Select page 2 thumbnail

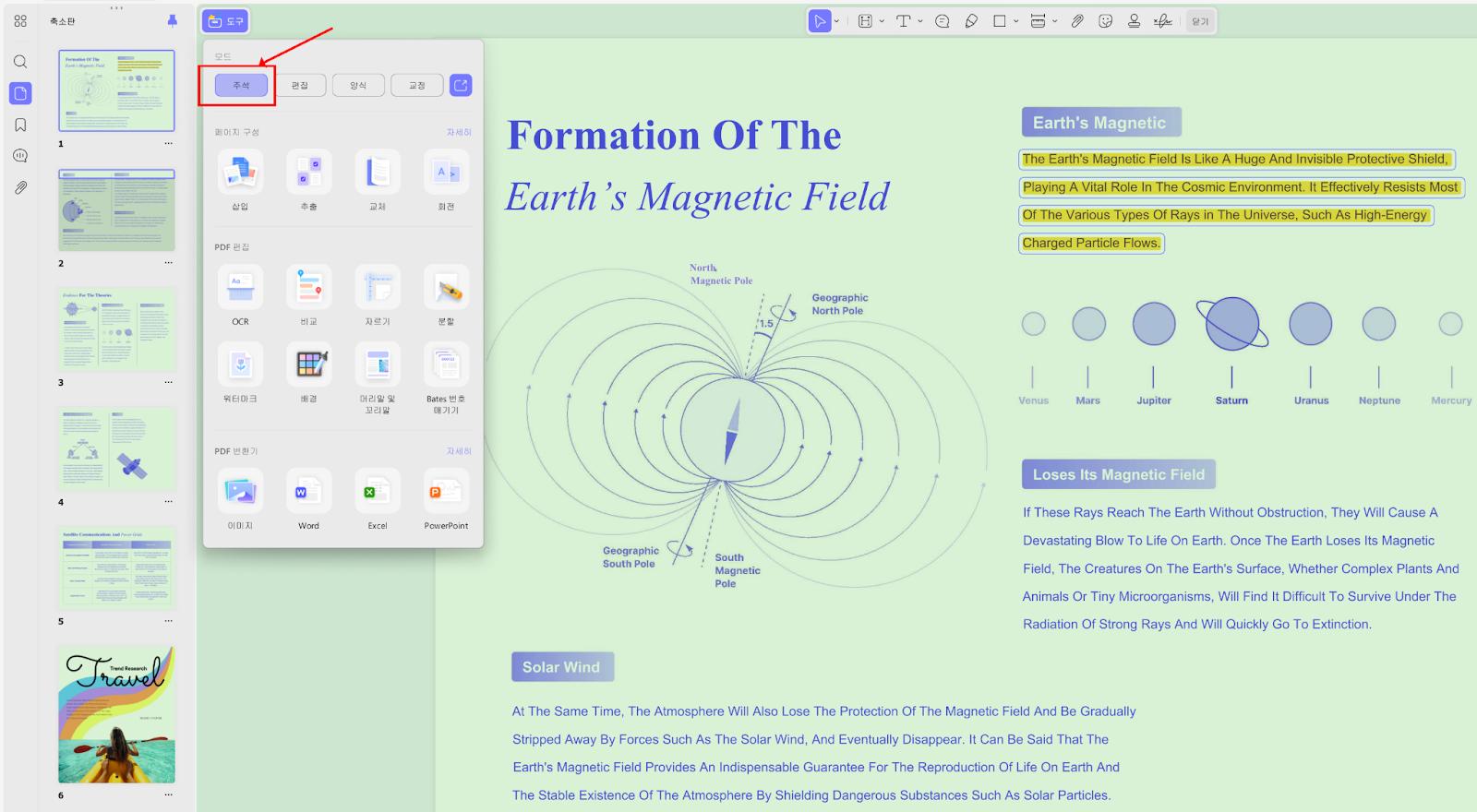pyautogui.click(x=116, y=210)
